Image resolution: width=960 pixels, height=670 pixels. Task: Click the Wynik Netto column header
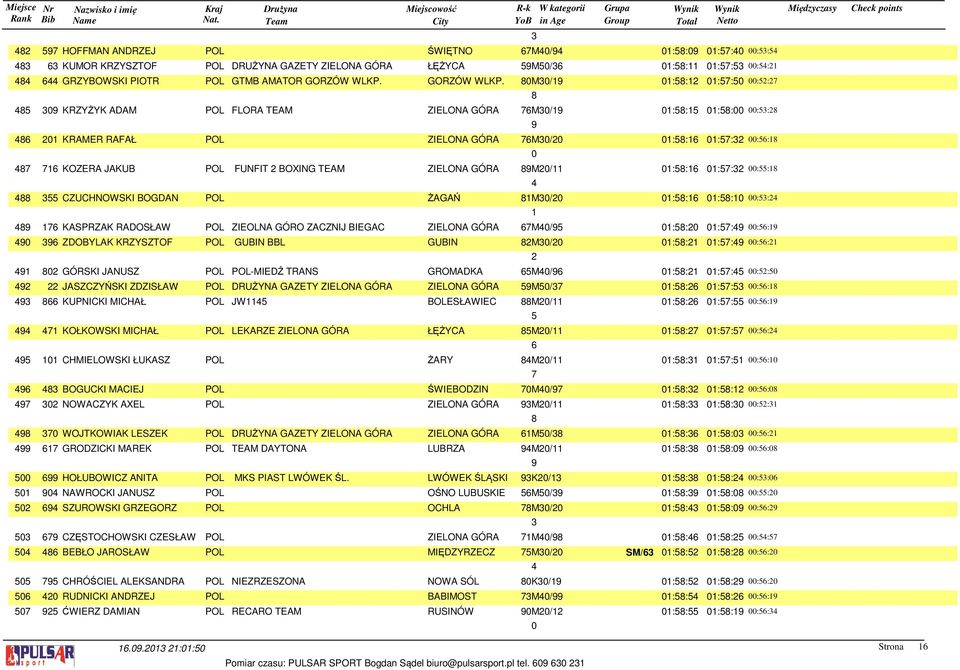(x=727, y=15)
